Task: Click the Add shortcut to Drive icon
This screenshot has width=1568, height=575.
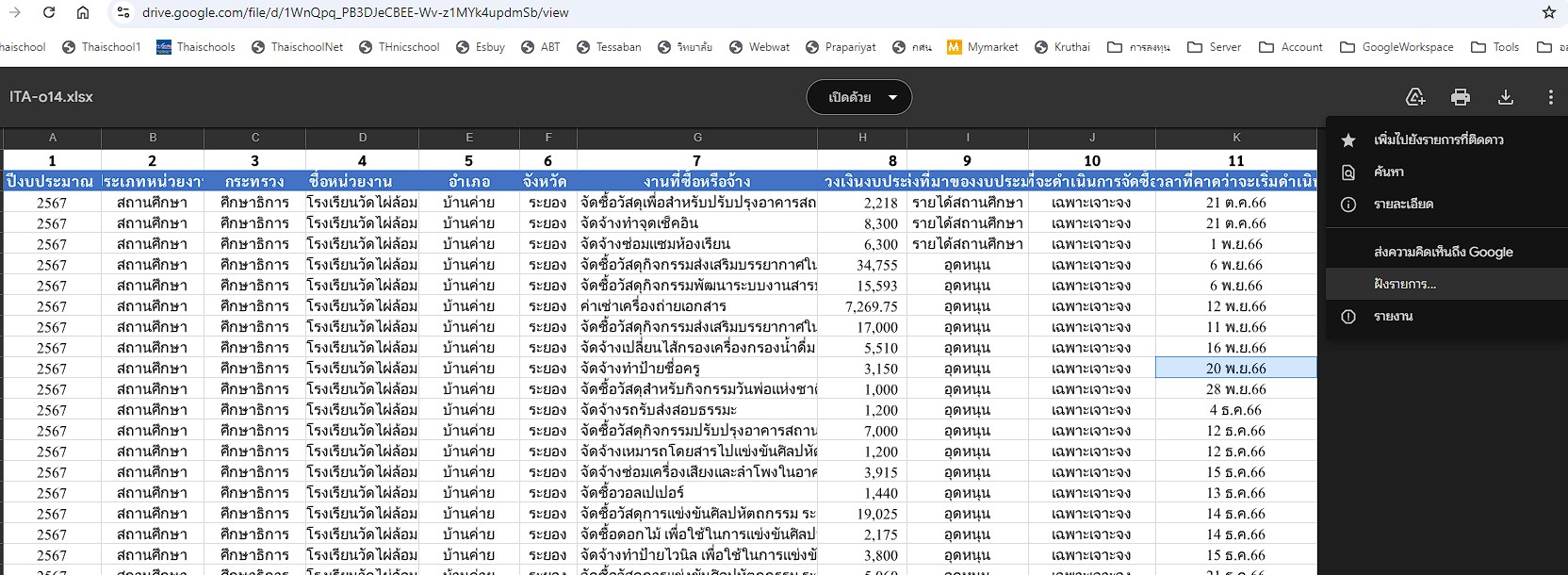Action: coord(1414,97)
